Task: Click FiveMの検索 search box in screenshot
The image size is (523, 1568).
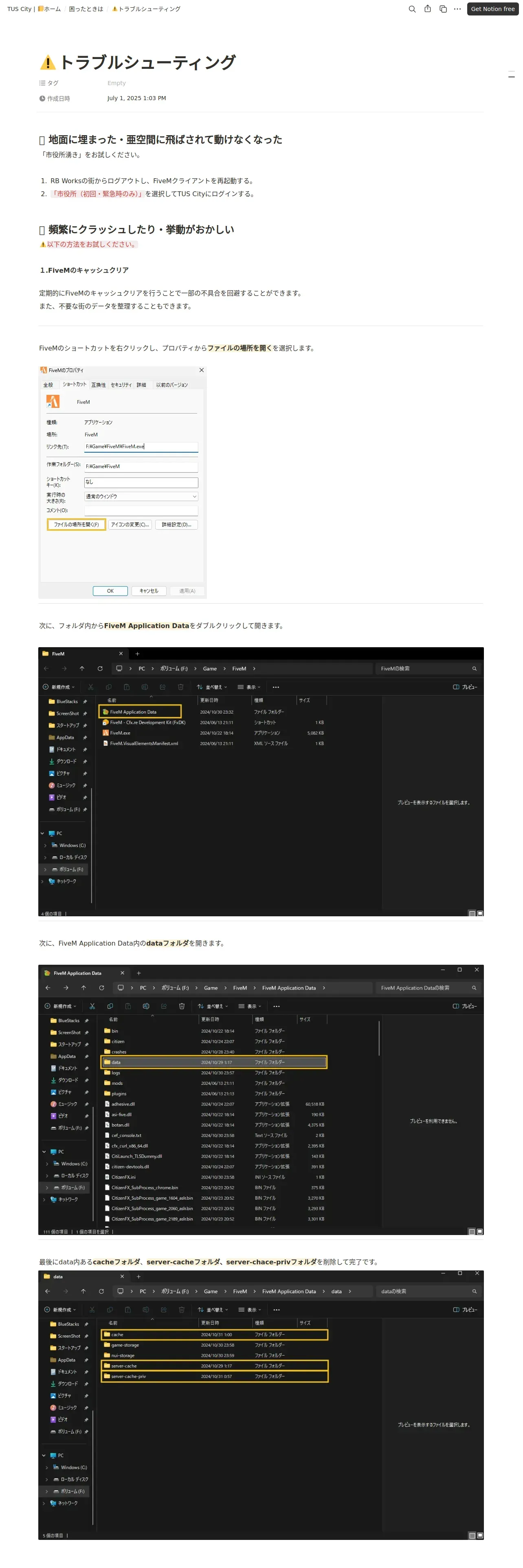Action: pyautogui.click(x=427, y=668)
